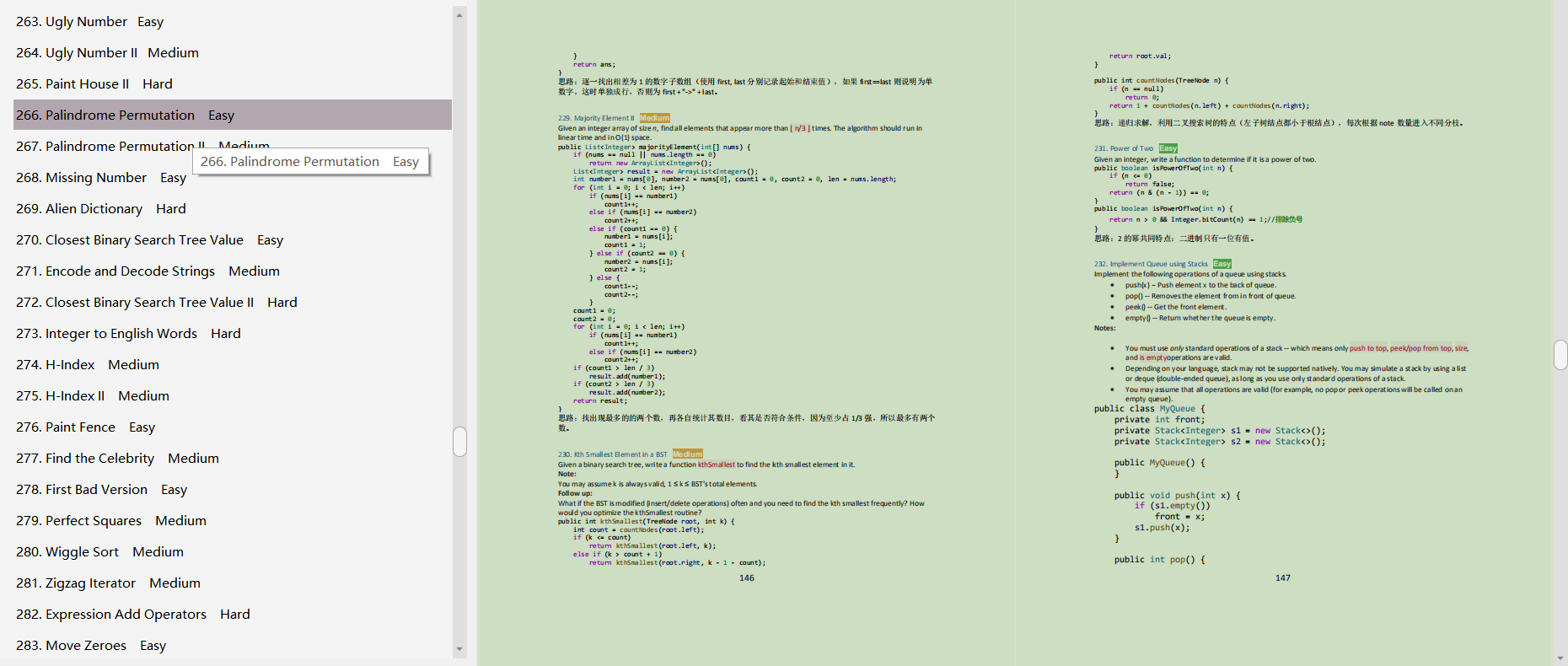Open the 264. Ugly Number II bookmark
The image size is (1568, 666).
pyautogui.click(x=107, y=53)
